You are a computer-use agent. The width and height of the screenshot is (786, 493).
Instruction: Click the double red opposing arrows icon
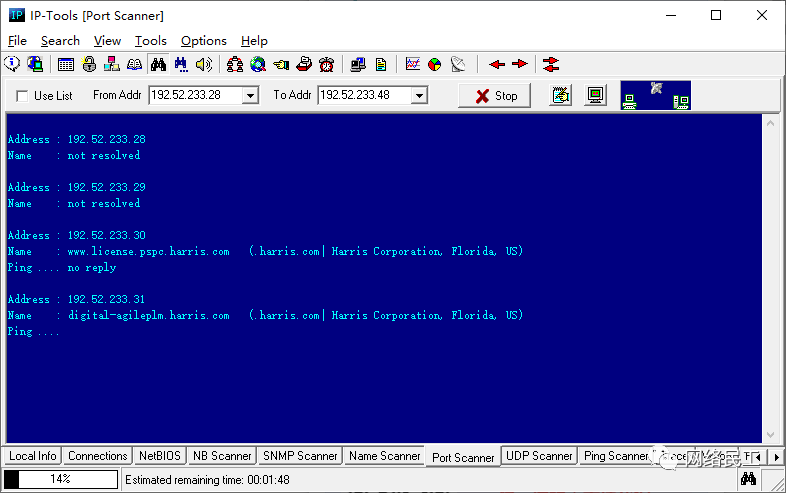click(550, 64)
